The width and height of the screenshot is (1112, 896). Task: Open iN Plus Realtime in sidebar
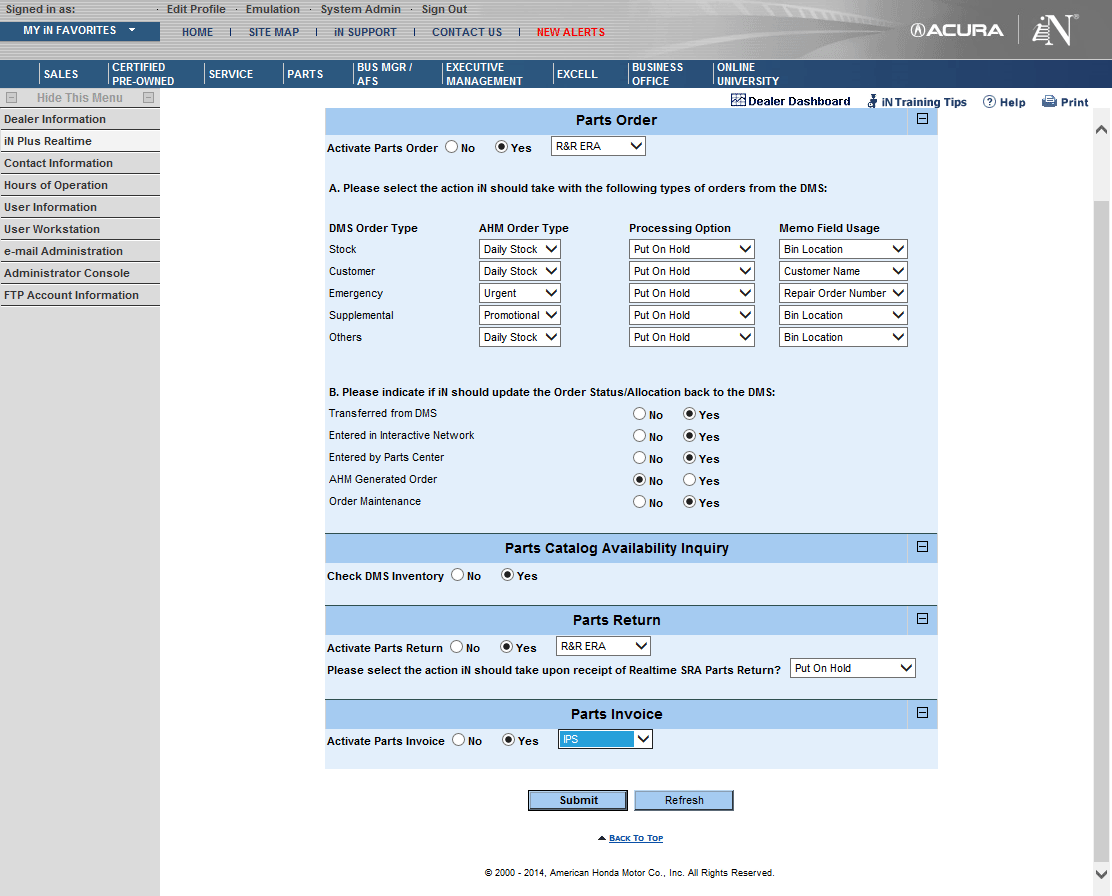click(79, 141)
